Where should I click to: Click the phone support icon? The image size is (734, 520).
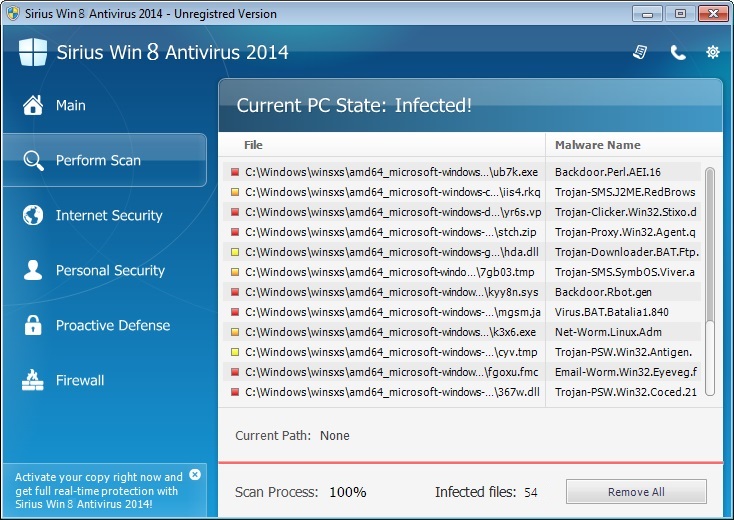(x=678, y=52)
